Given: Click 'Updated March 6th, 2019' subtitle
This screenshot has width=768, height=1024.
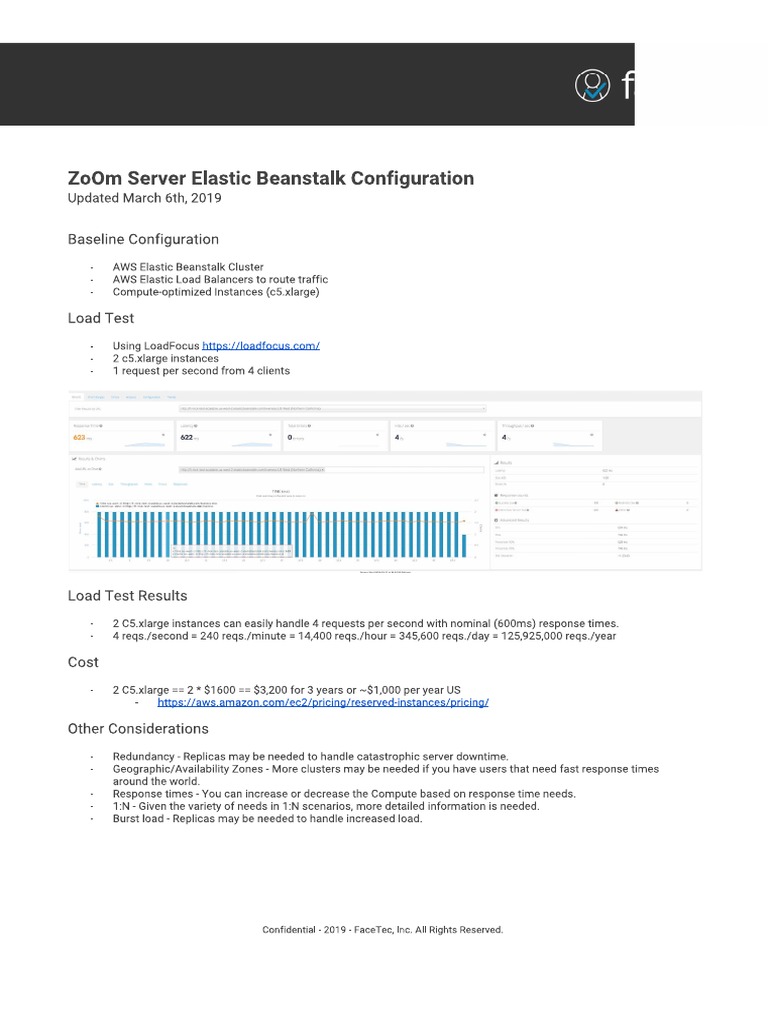Looking at the screenshot, I should coord(144,198).
